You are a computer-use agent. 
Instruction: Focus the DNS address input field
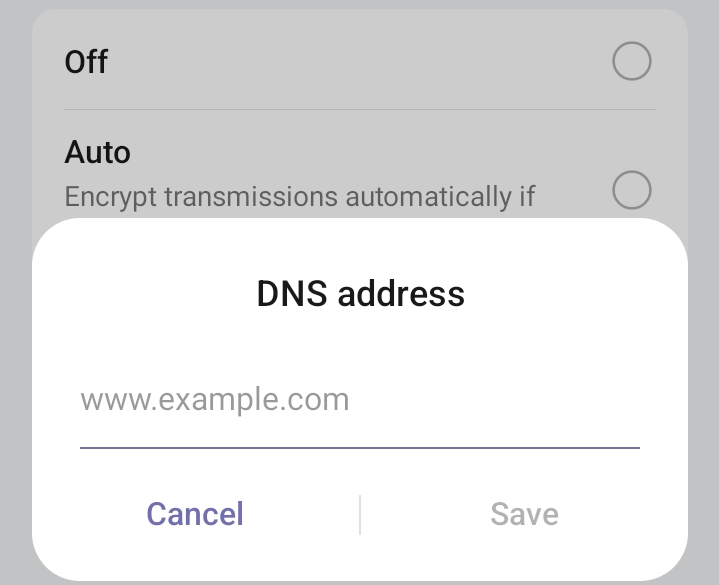359,401
